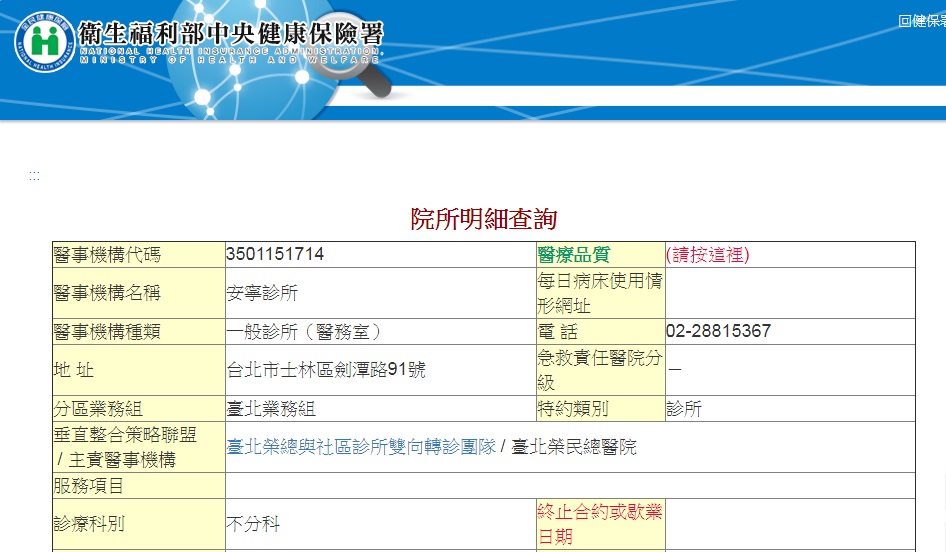This screenshot has width=946, height=552.
Task: Click the 診療科別 label cell
Action: pyautogui.click(x=139, y=524)
